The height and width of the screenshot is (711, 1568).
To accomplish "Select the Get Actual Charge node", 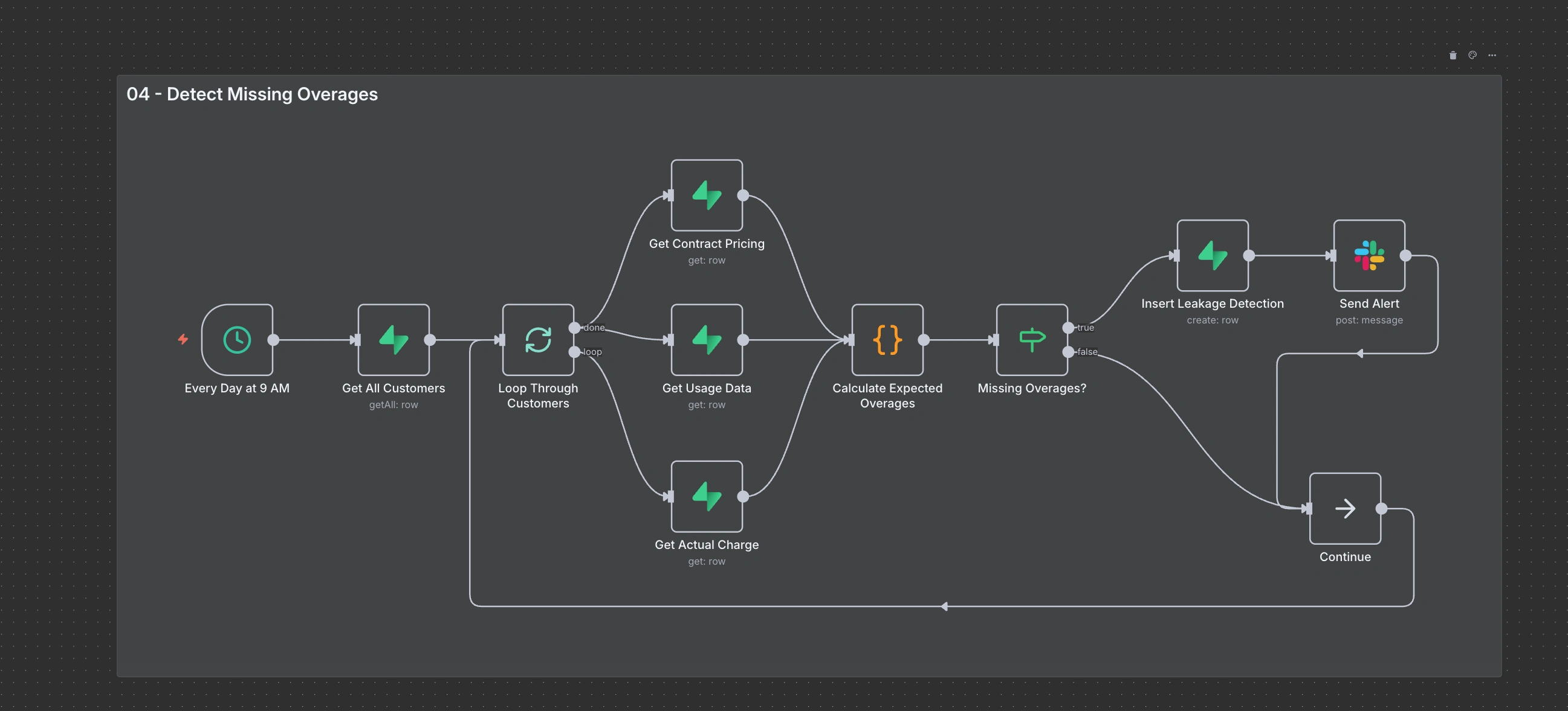I will pyautogui.click(x=706, y=496).
